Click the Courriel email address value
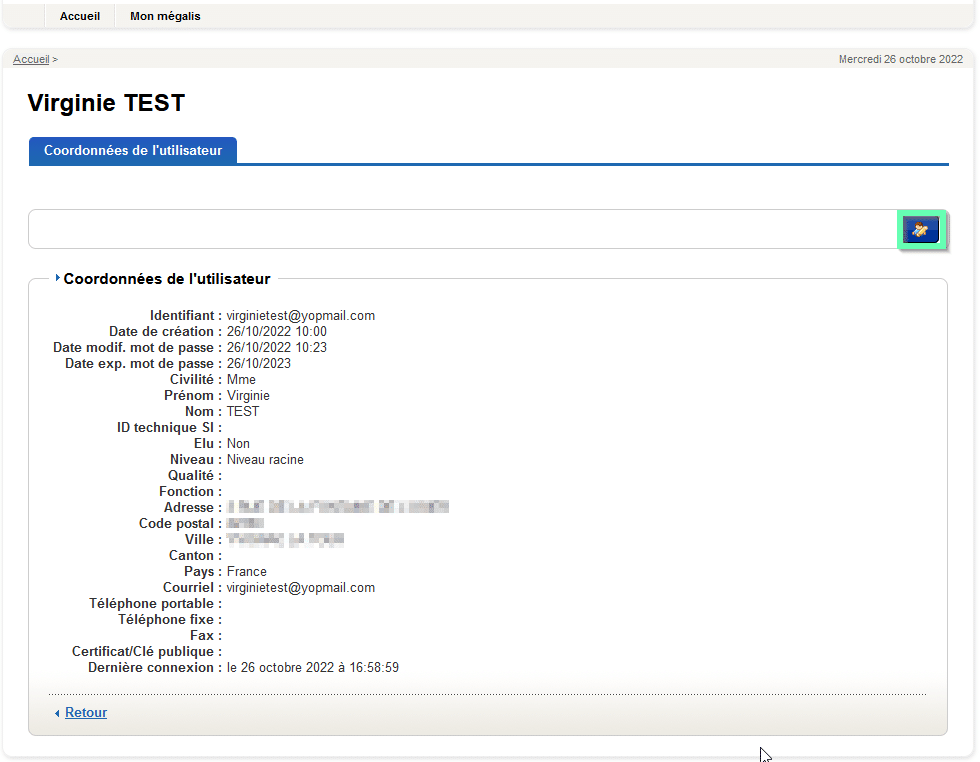This screenshot has width=980, height=762. (x=300, y=588)
